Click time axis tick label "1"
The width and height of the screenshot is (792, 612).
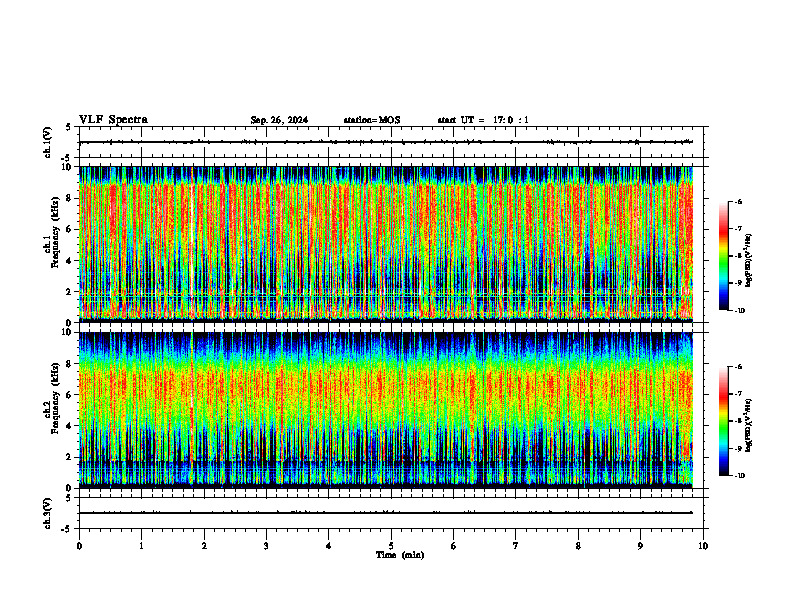(x=141, y=546)
